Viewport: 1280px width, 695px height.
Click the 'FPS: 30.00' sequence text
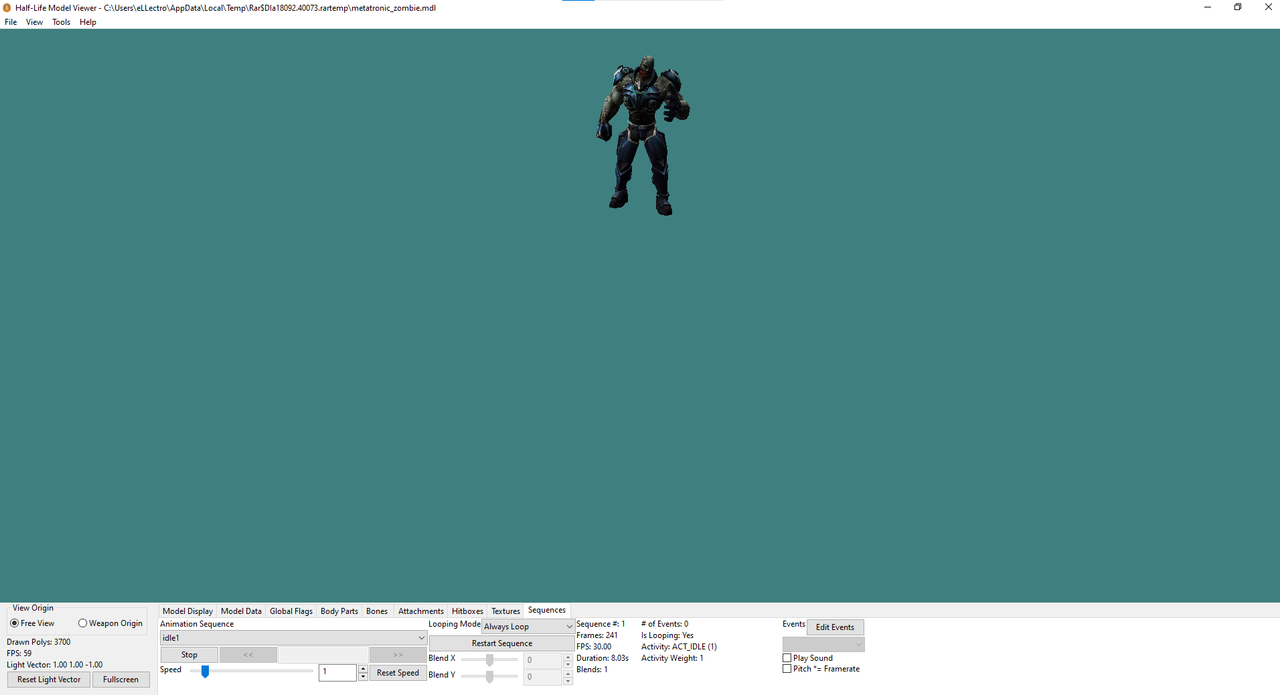[x=594, y=646]
